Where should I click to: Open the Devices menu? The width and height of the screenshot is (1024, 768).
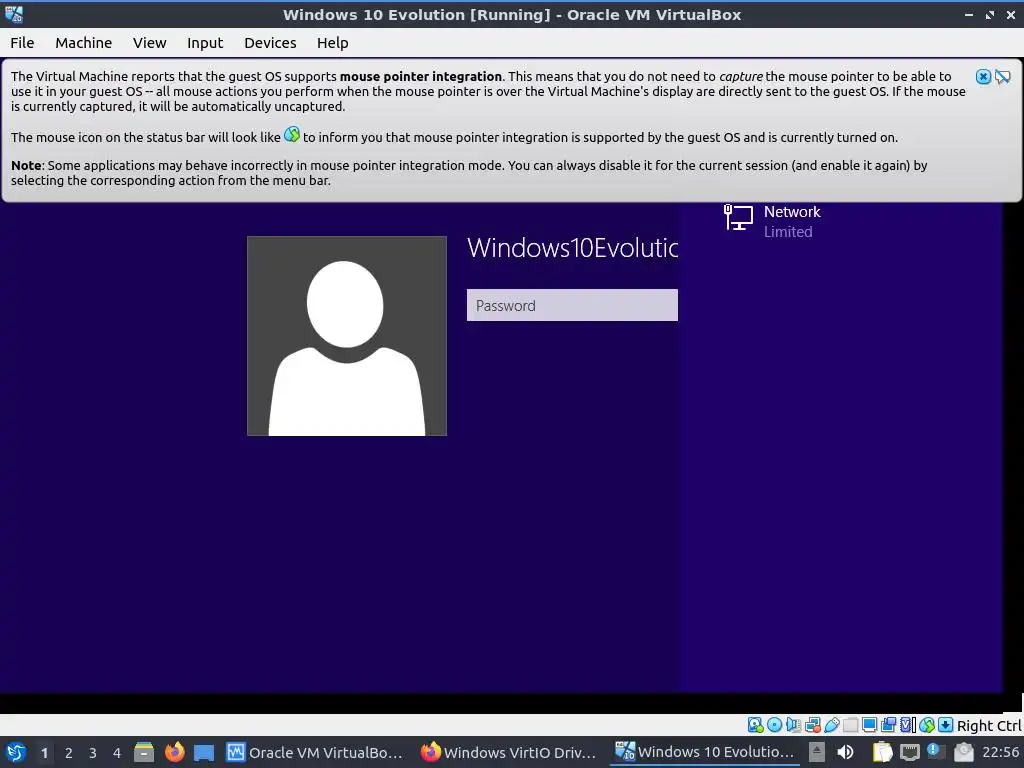coord(270,42)
